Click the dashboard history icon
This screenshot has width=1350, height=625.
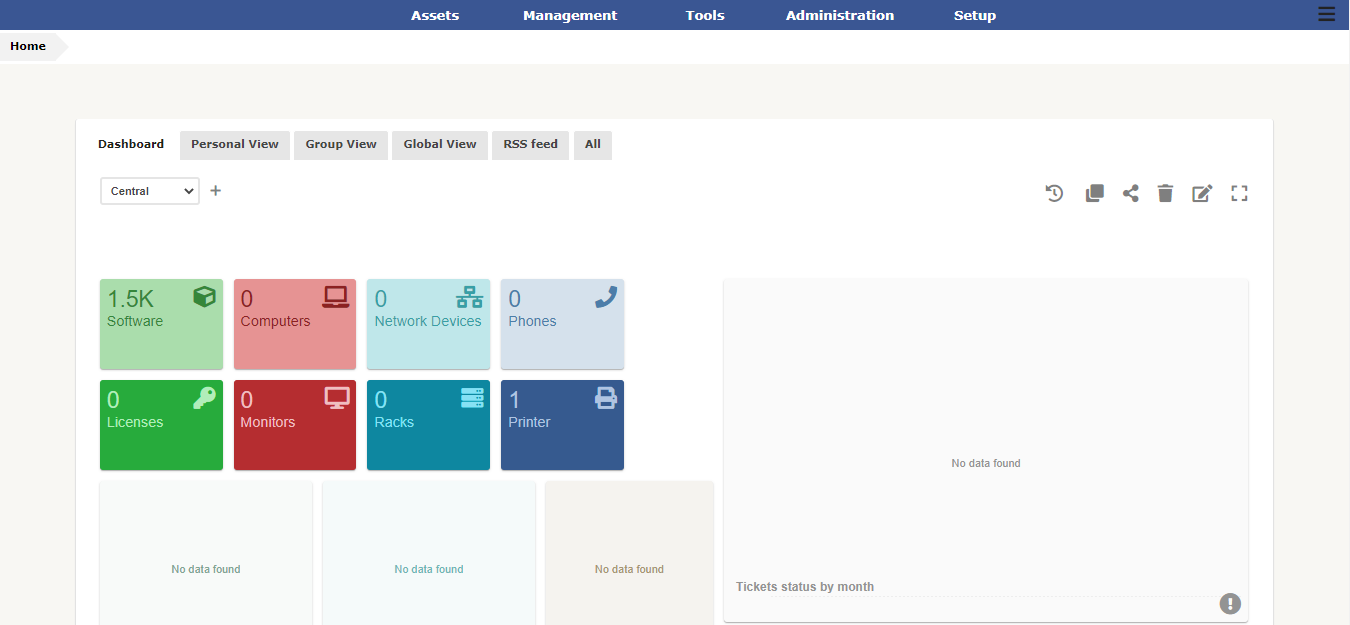pyautogui.click(x=1055, y=193)
